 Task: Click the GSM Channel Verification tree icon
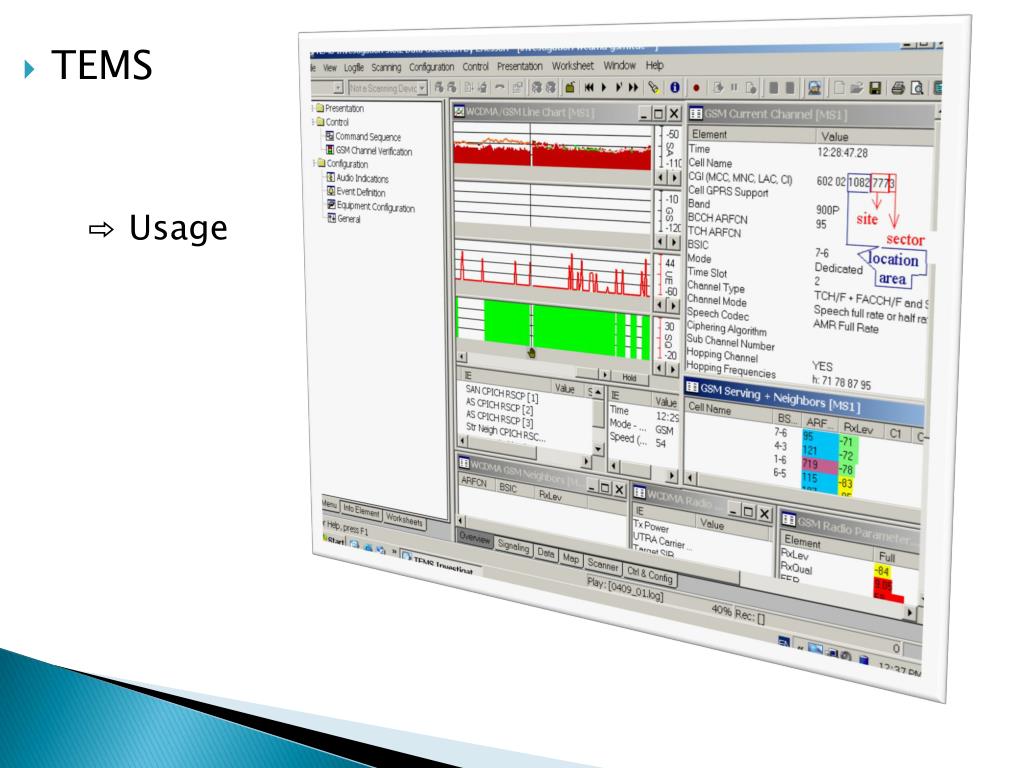(x=330, y=150)
